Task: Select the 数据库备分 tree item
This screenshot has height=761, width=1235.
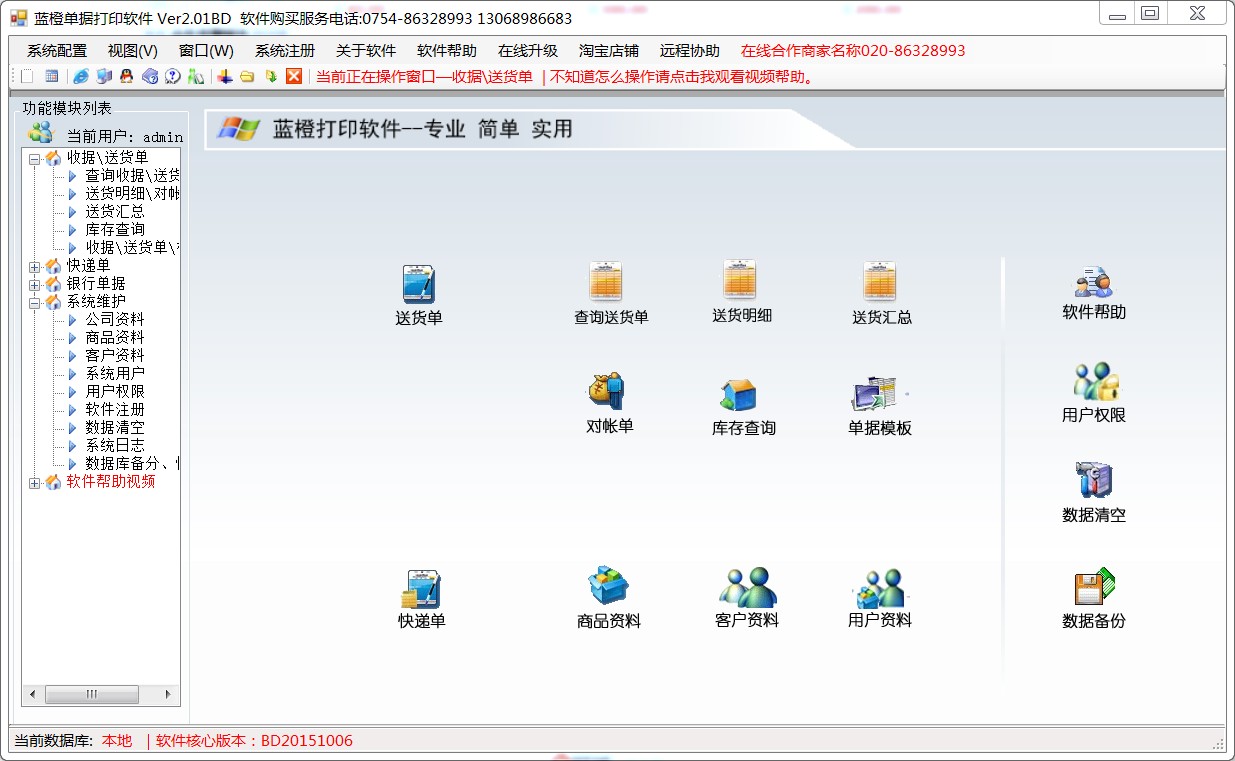Action: [x=132, y=463]
